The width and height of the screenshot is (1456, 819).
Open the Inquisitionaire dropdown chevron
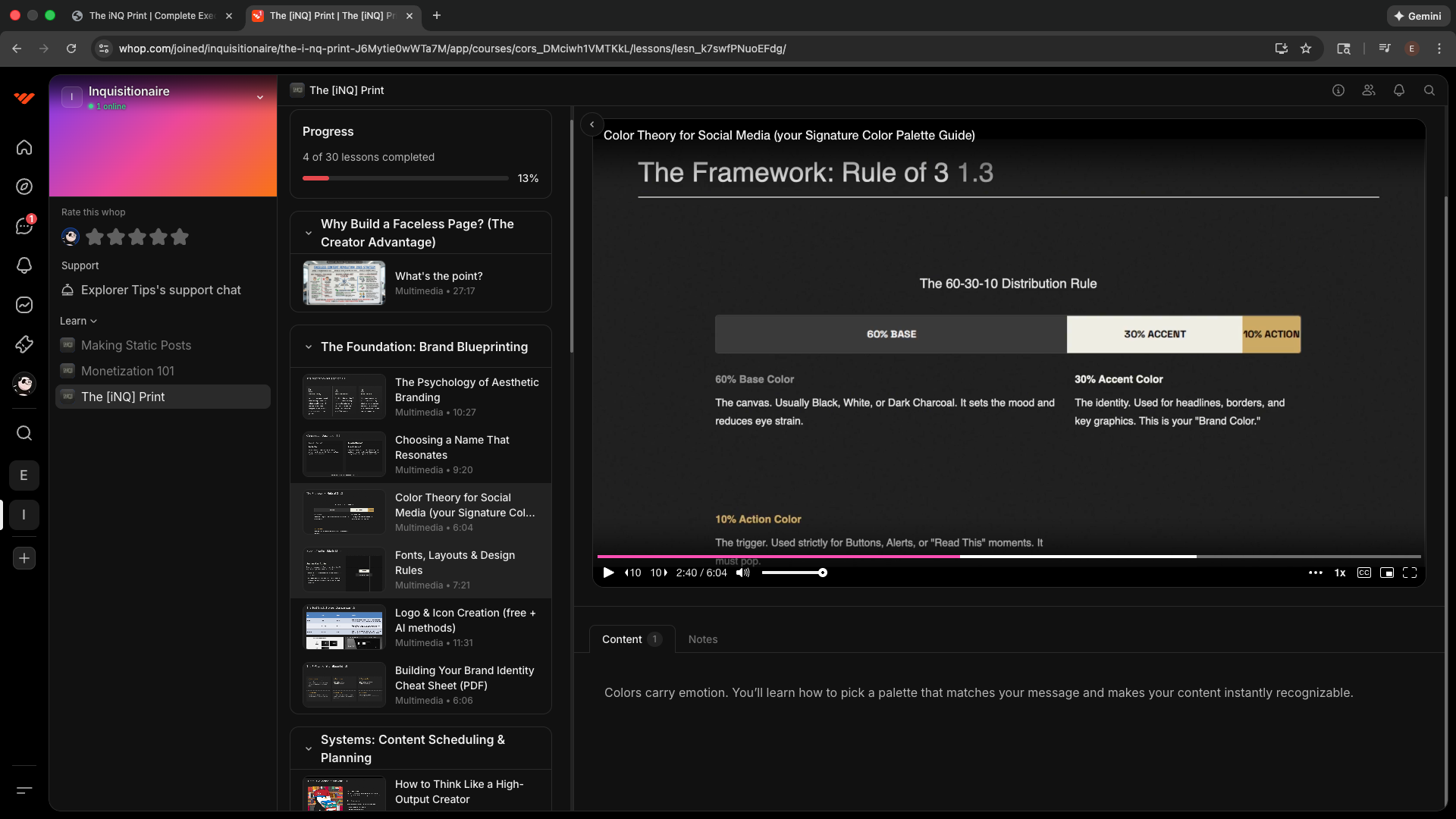click(x=260, y=97)
